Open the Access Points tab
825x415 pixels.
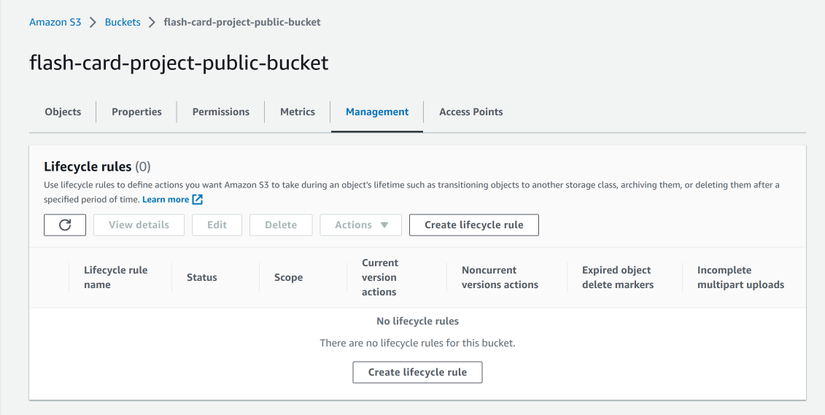point(471,112)
